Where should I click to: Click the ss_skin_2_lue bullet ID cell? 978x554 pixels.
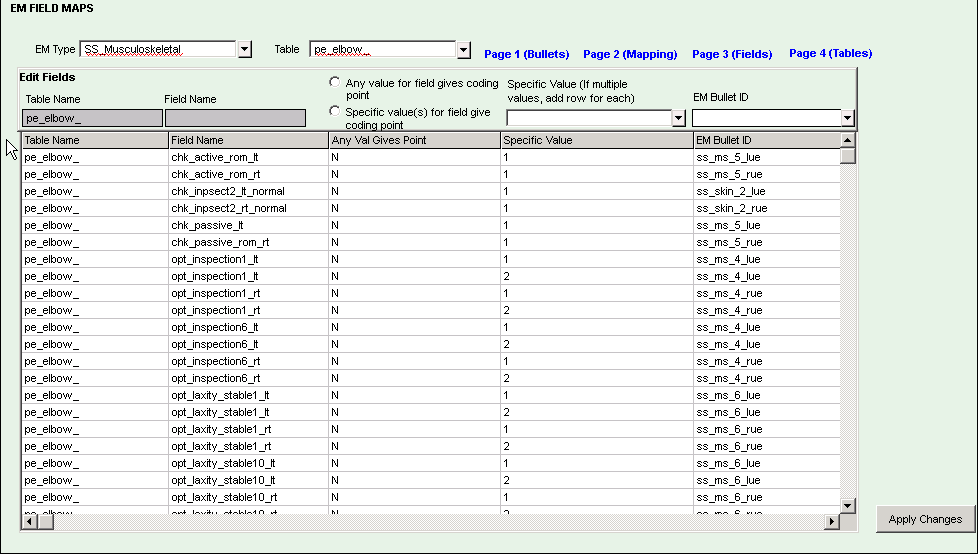(x=767, y=191)
